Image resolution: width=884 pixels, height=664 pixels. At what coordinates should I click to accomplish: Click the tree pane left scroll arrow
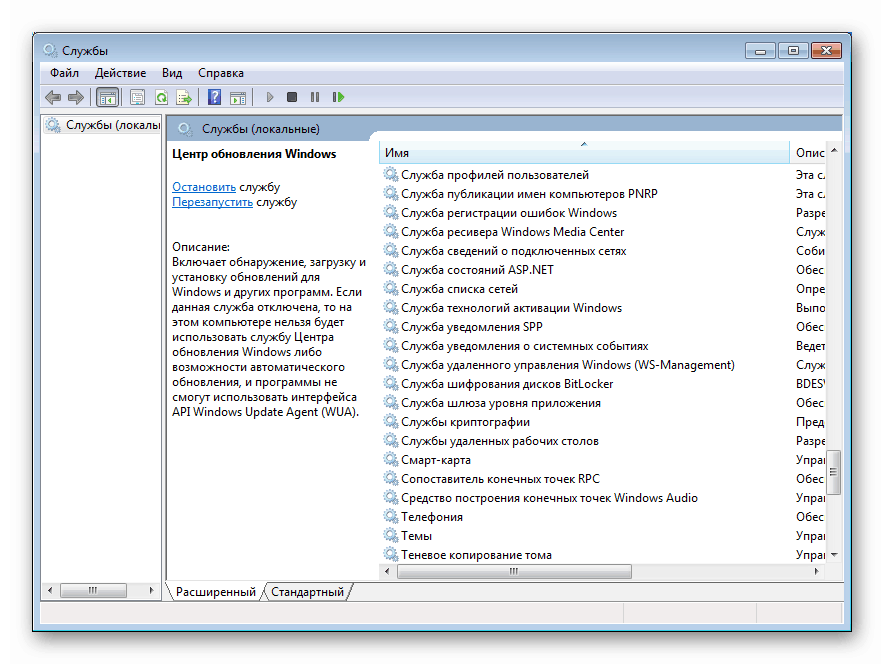click(x=50, y=591)
